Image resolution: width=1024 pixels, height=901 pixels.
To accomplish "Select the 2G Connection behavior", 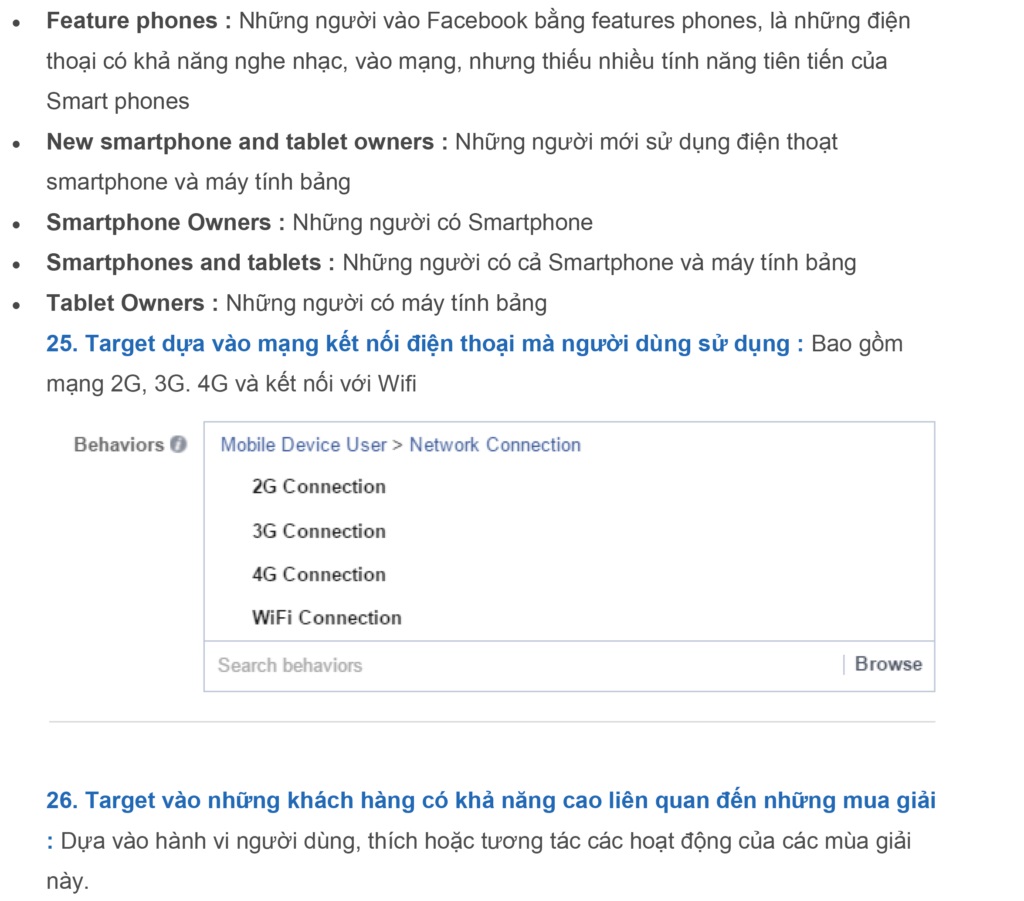I will [x=318, y=487].
